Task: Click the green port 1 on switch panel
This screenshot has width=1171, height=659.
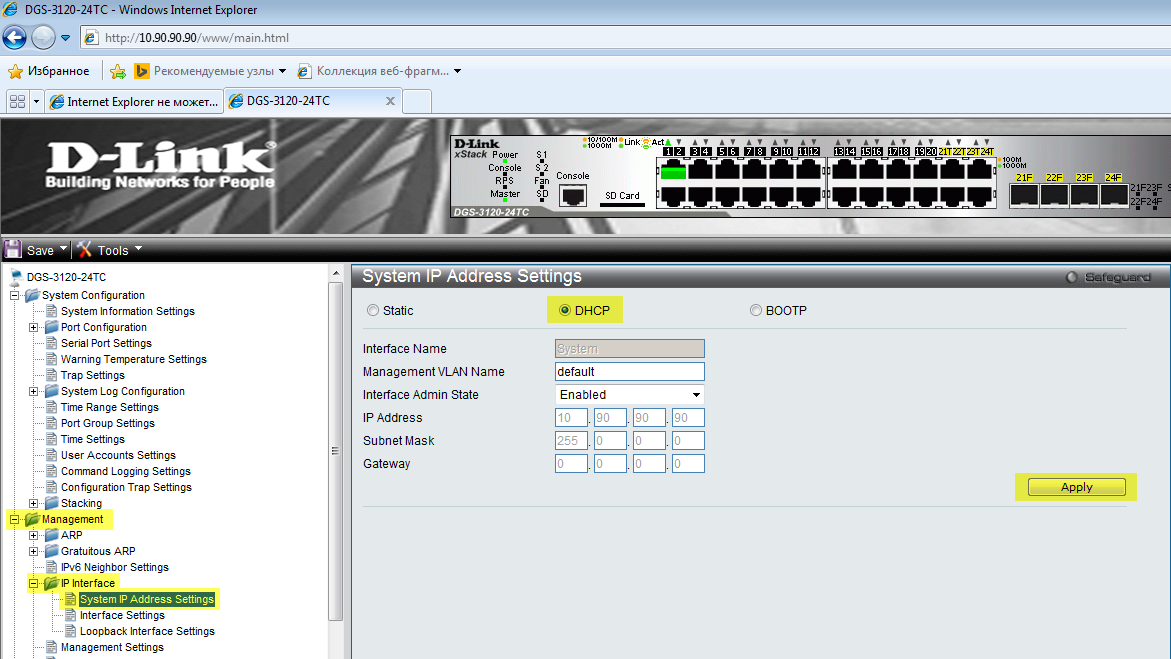Action: (x=672, y=171)
